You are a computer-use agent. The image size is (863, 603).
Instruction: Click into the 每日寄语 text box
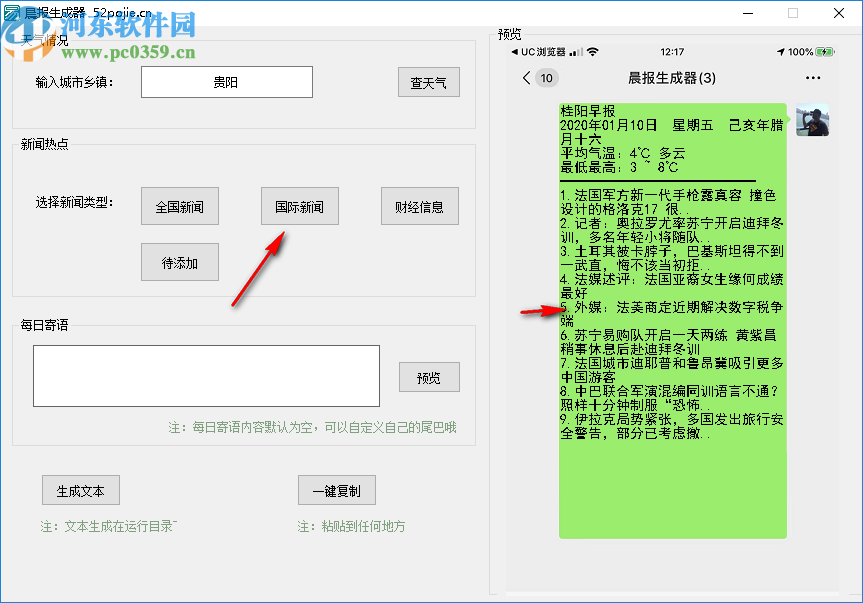(x=206, y=376)
